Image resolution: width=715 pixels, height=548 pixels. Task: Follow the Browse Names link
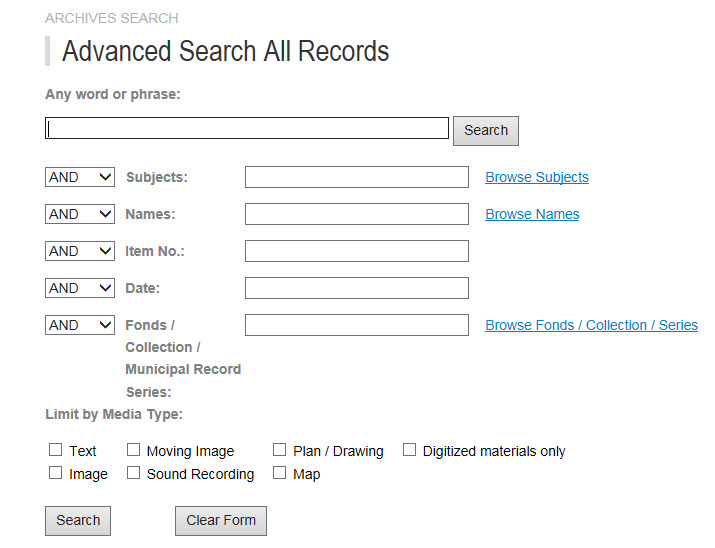[x=532, y=214]
